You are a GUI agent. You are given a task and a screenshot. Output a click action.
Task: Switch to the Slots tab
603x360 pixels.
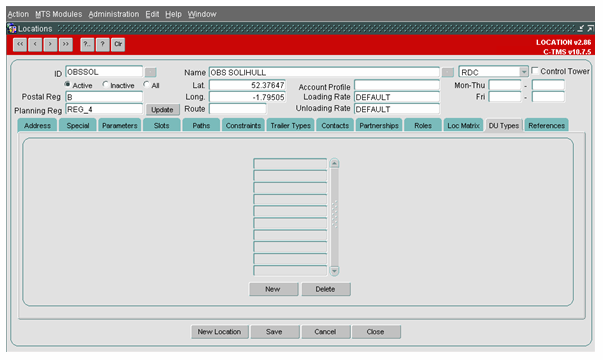click(162, 126)
